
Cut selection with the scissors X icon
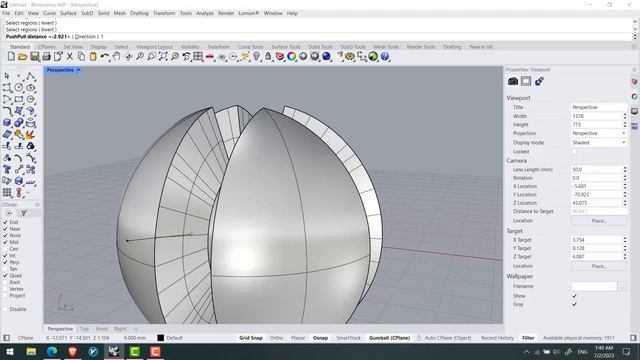[70, 56]
